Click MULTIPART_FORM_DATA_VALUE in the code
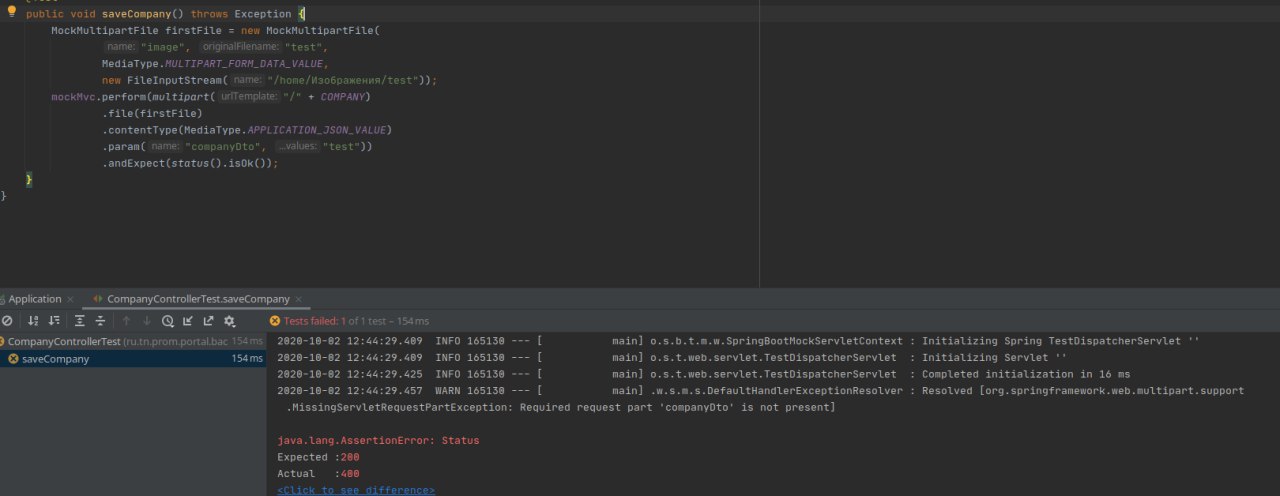Screen dimensions: 1280x496 [x=244, y=64]
